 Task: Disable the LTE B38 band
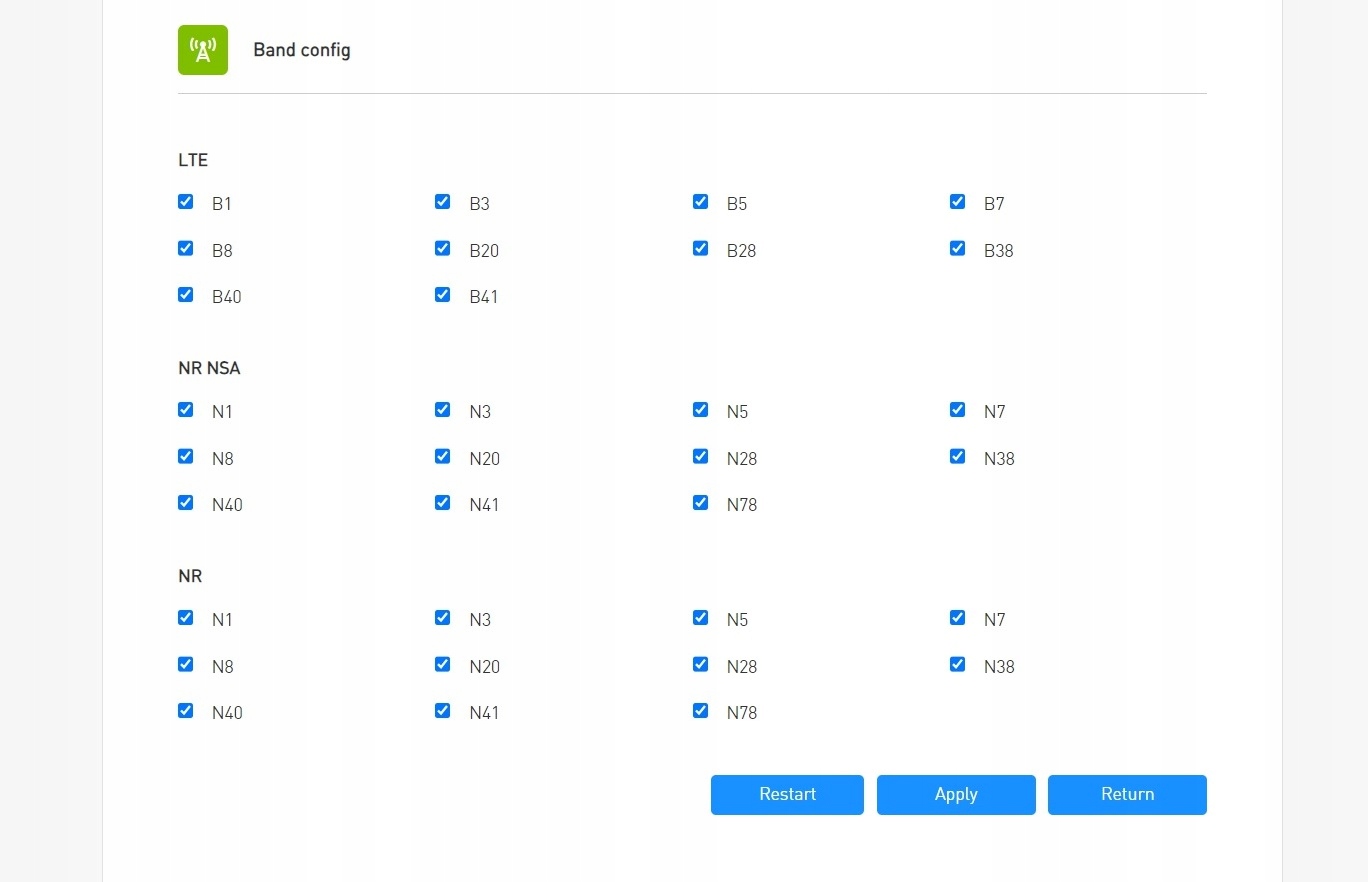(958, 249)
